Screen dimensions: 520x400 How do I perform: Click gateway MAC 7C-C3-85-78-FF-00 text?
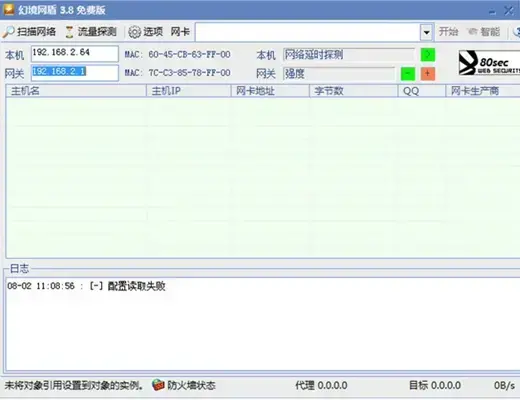(x=189, y=73)
